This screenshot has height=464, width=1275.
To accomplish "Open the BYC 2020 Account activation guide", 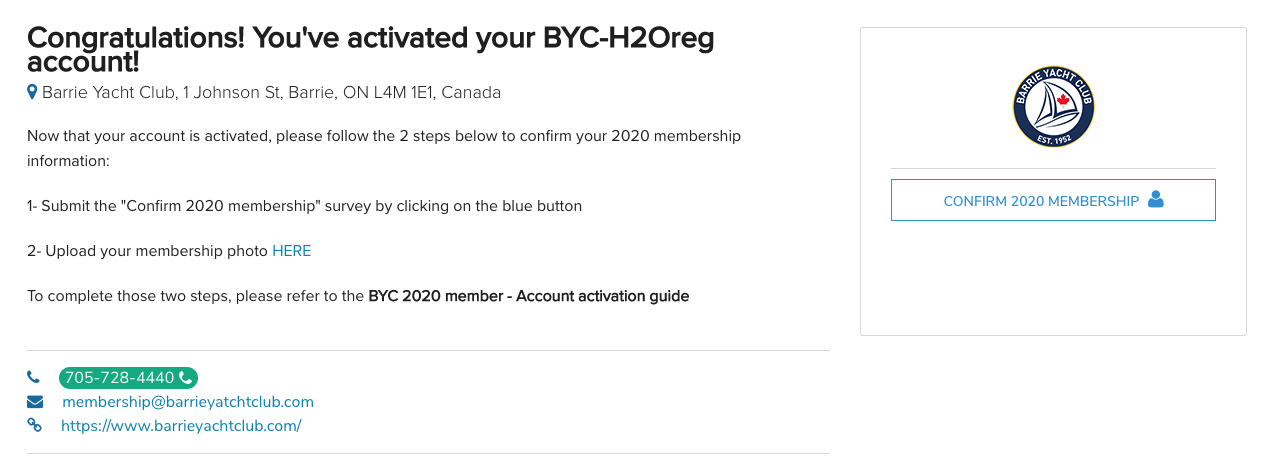I will (528, 296).
